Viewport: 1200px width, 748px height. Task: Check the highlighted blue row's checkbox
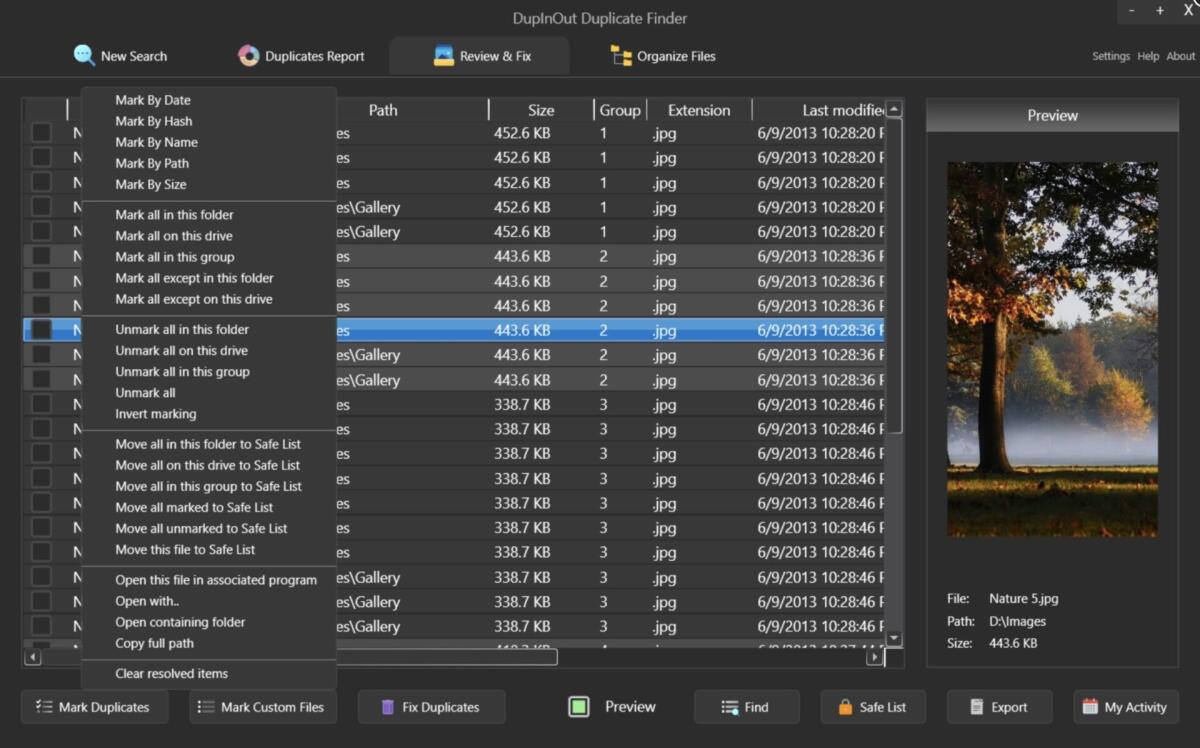pyautogui.click(x=40, y=330)
